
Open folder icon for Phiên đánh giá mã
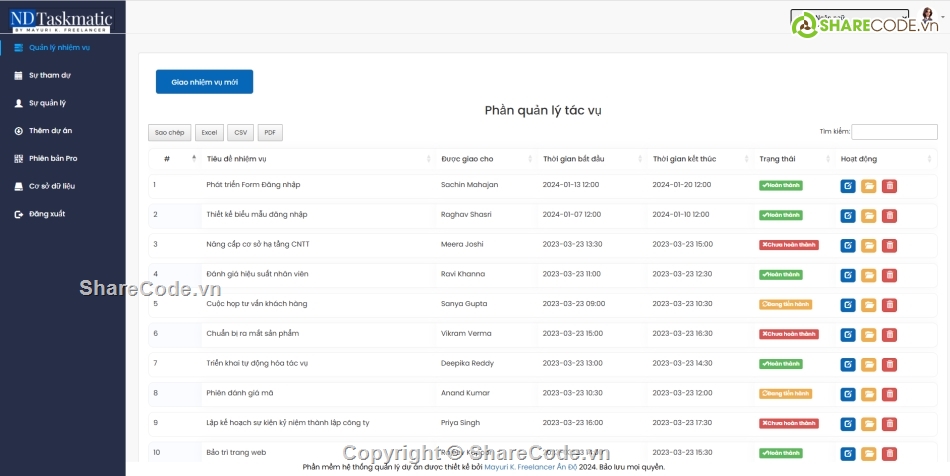[x=869, y=394]
